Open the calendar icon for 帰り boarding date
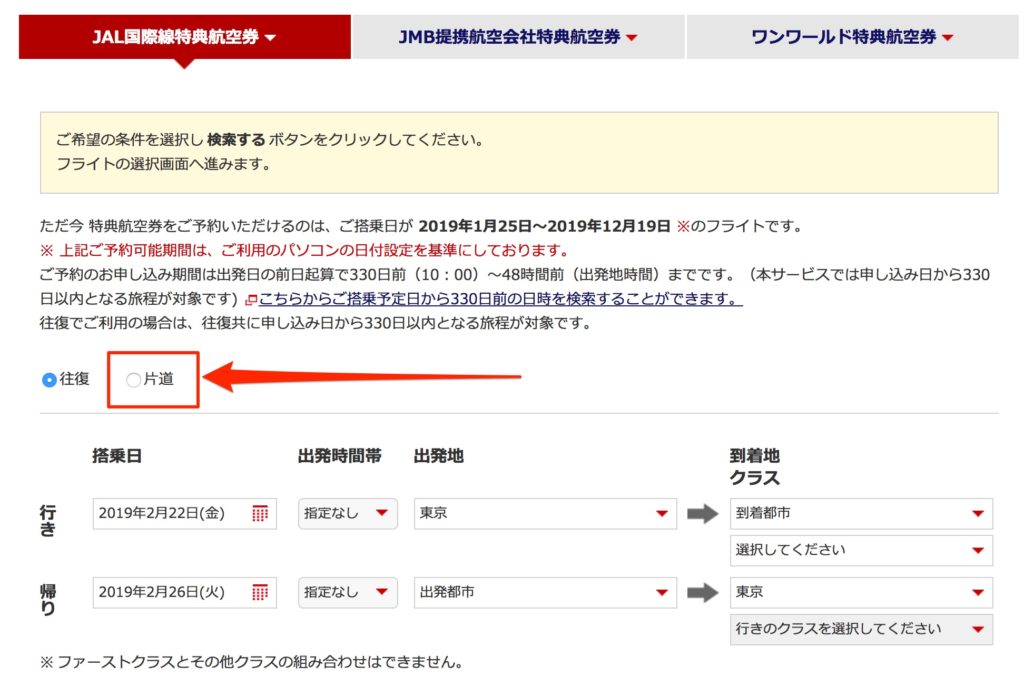The width and height of the screenshot is (1024, 677). (260, 592)
